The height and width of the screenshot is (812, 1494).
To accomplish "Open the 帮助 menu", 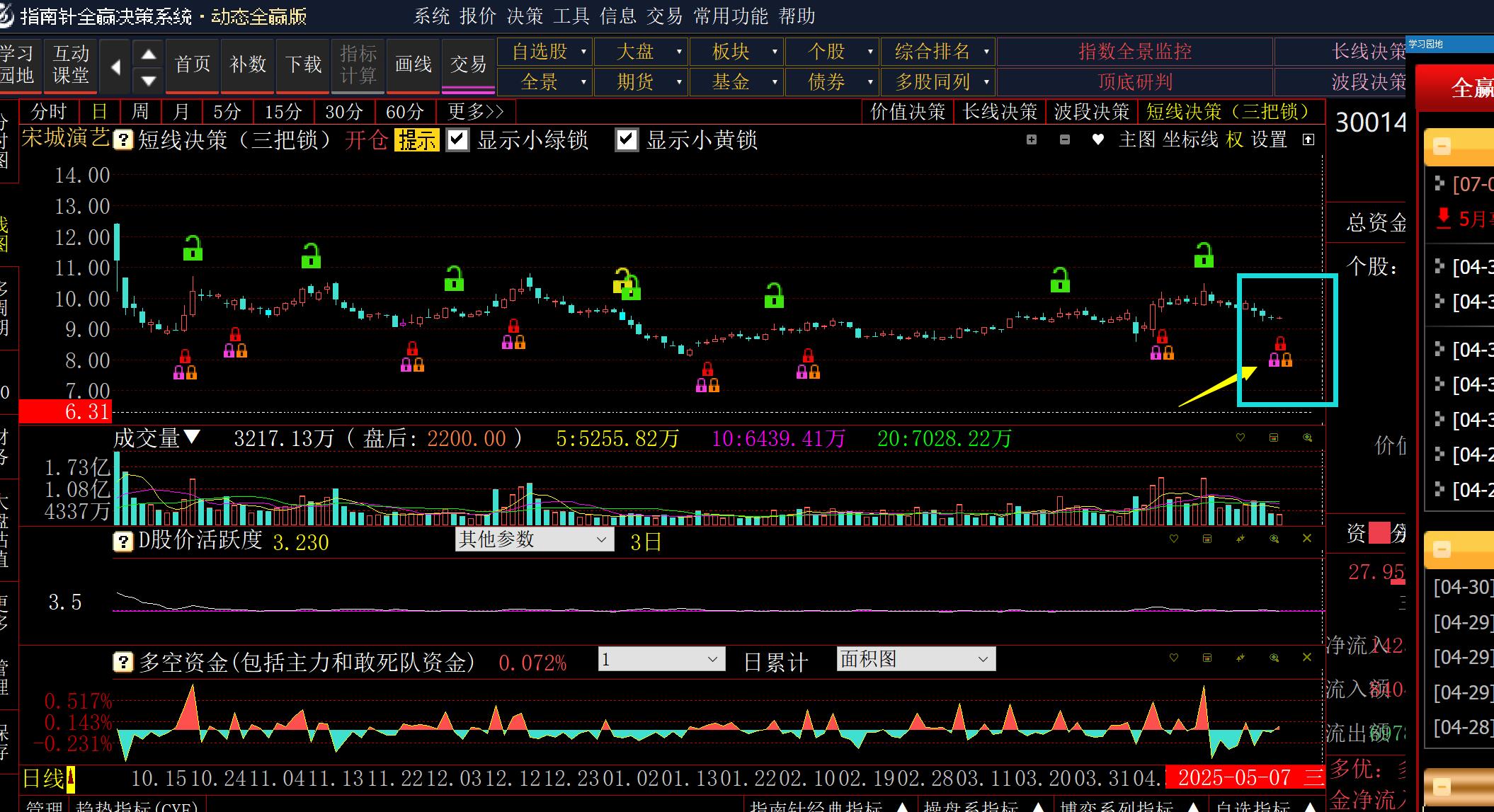I will click(x=797, y=16).
